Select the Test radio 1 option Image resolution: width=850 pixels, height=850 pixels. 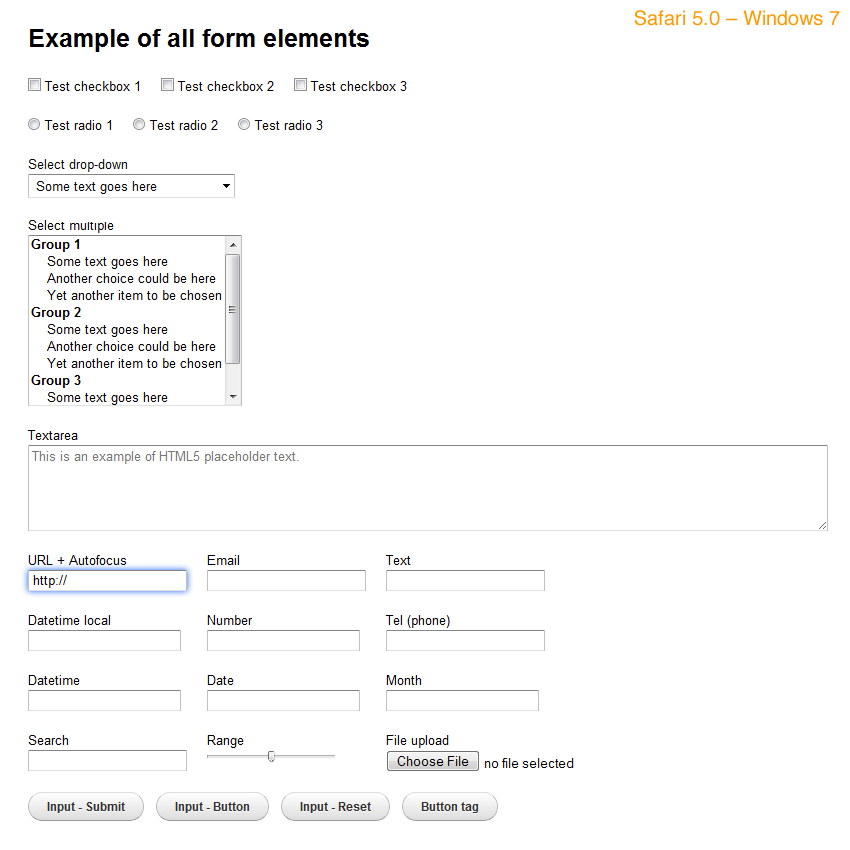coord(34,125)
